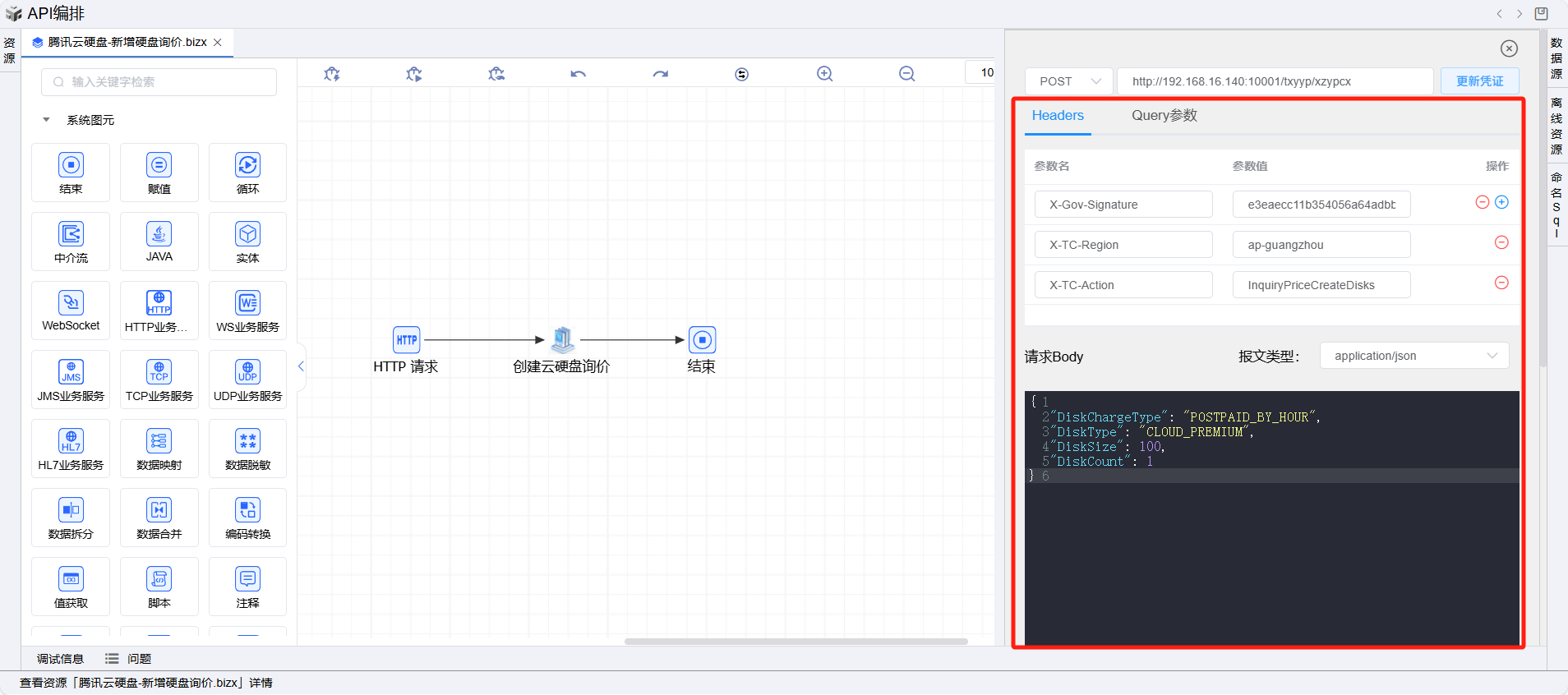1568x695 pixels.
Task: Select the 脚本 (Script) palette element
Action: pos(159,587)
